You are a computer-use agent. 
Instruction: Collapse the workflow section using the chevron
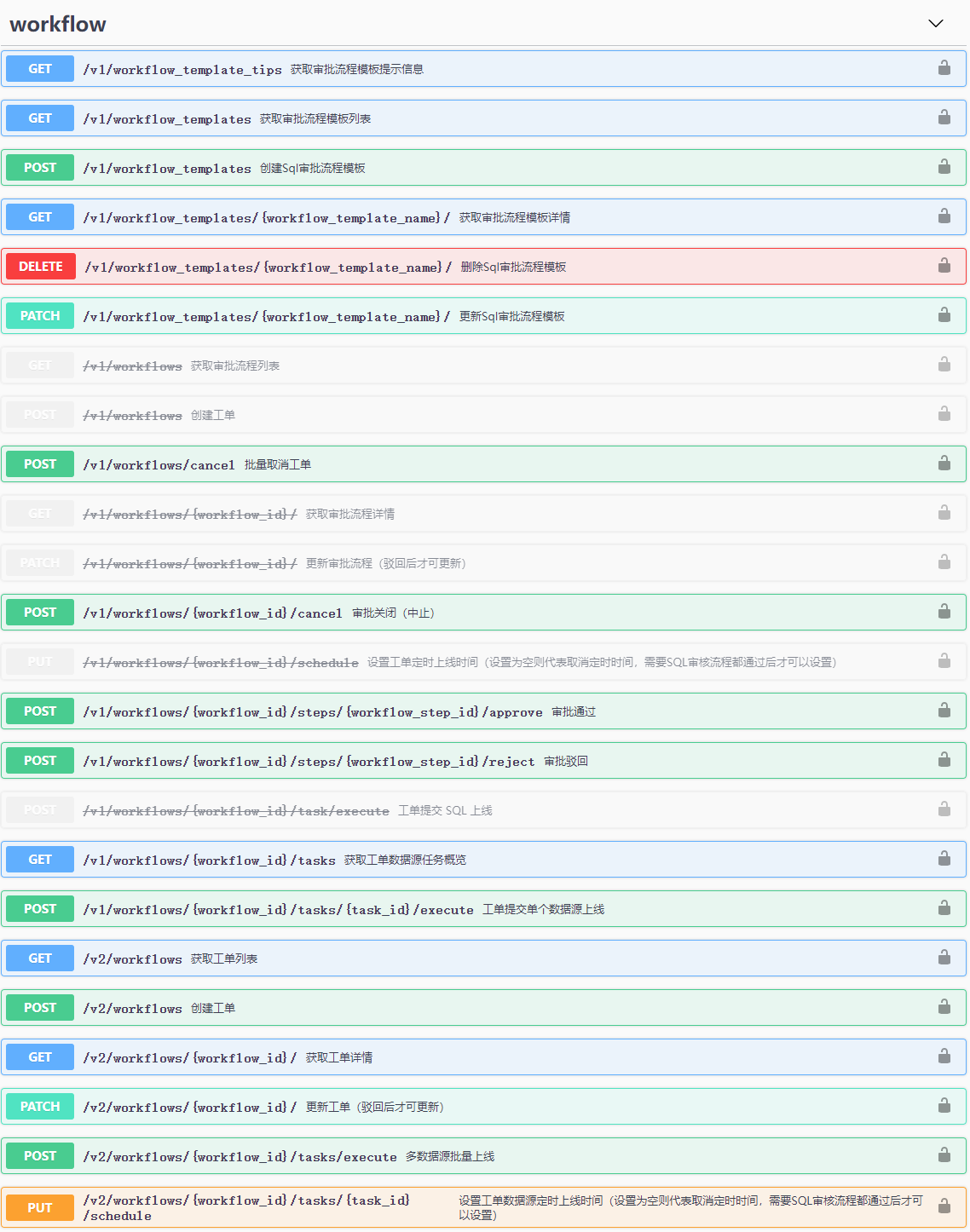(x=935, y=24)
